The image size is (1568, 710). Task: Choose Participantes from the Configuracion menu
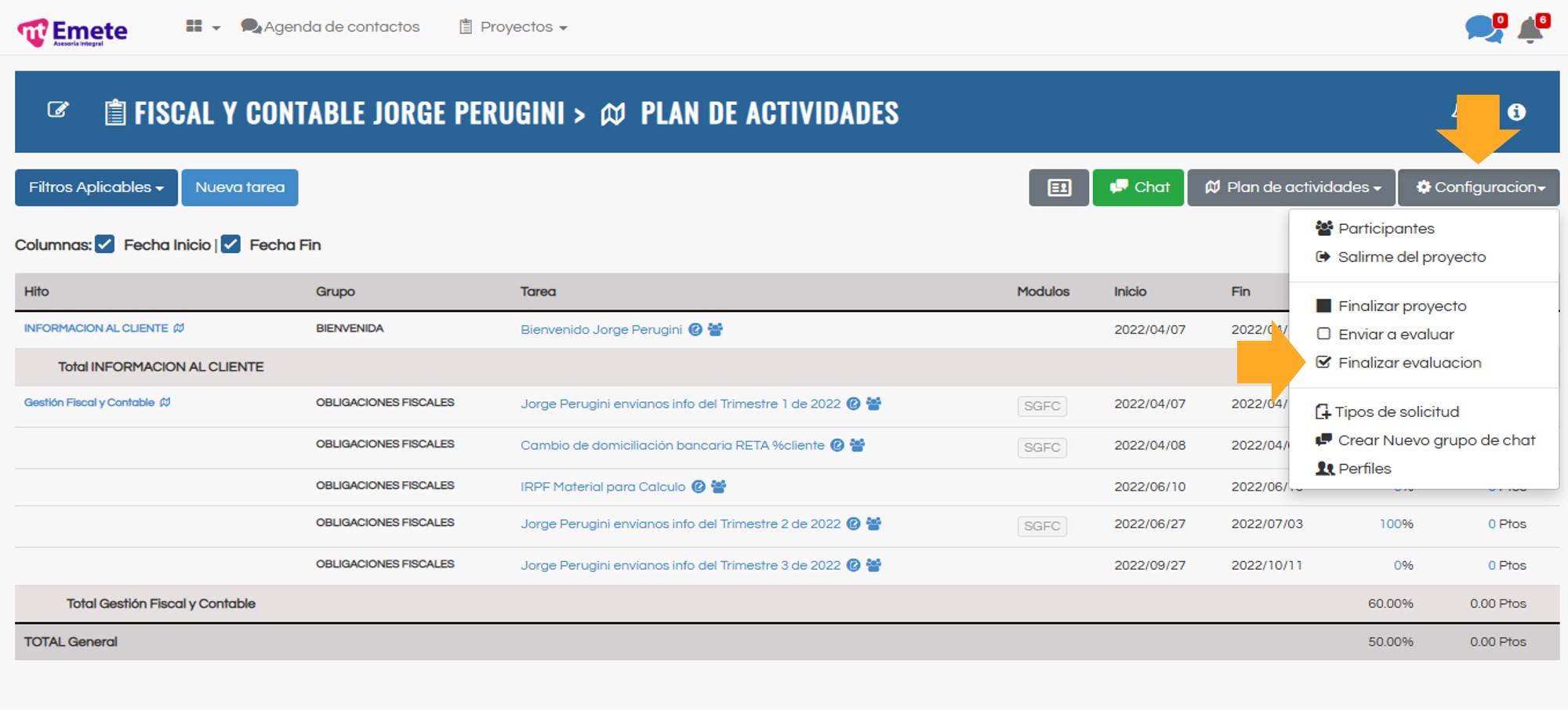click(x=1385, y=229)
